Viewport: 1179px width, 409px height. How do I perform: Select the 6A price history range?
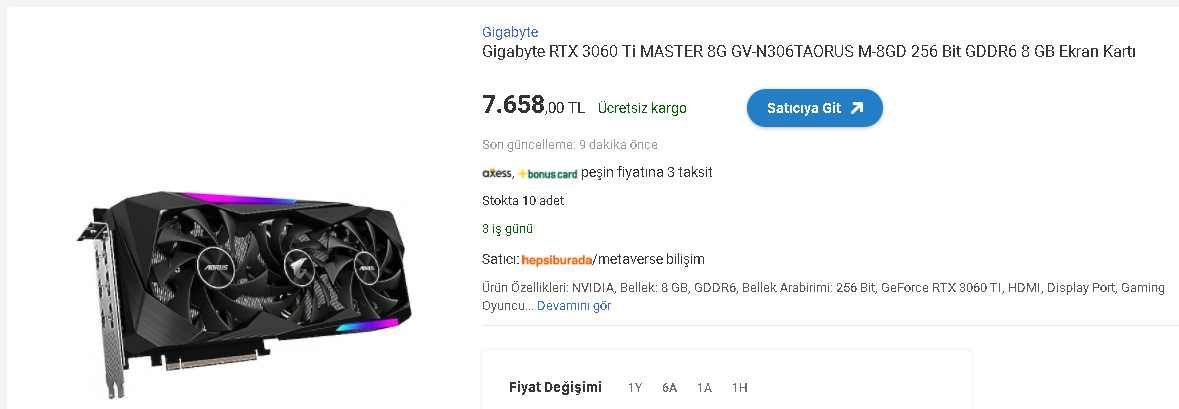click(669, 388)
